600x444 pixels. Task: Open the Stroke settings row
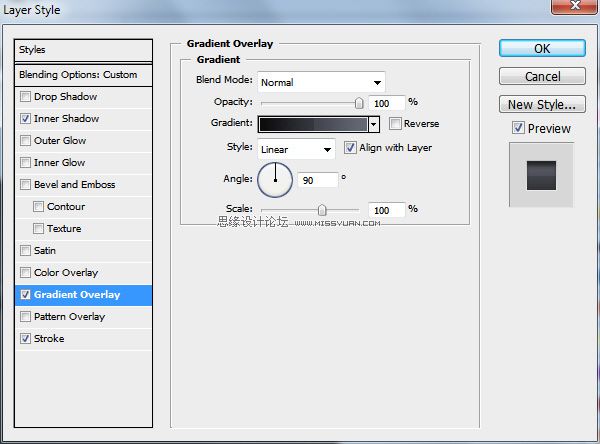(83, 339)
